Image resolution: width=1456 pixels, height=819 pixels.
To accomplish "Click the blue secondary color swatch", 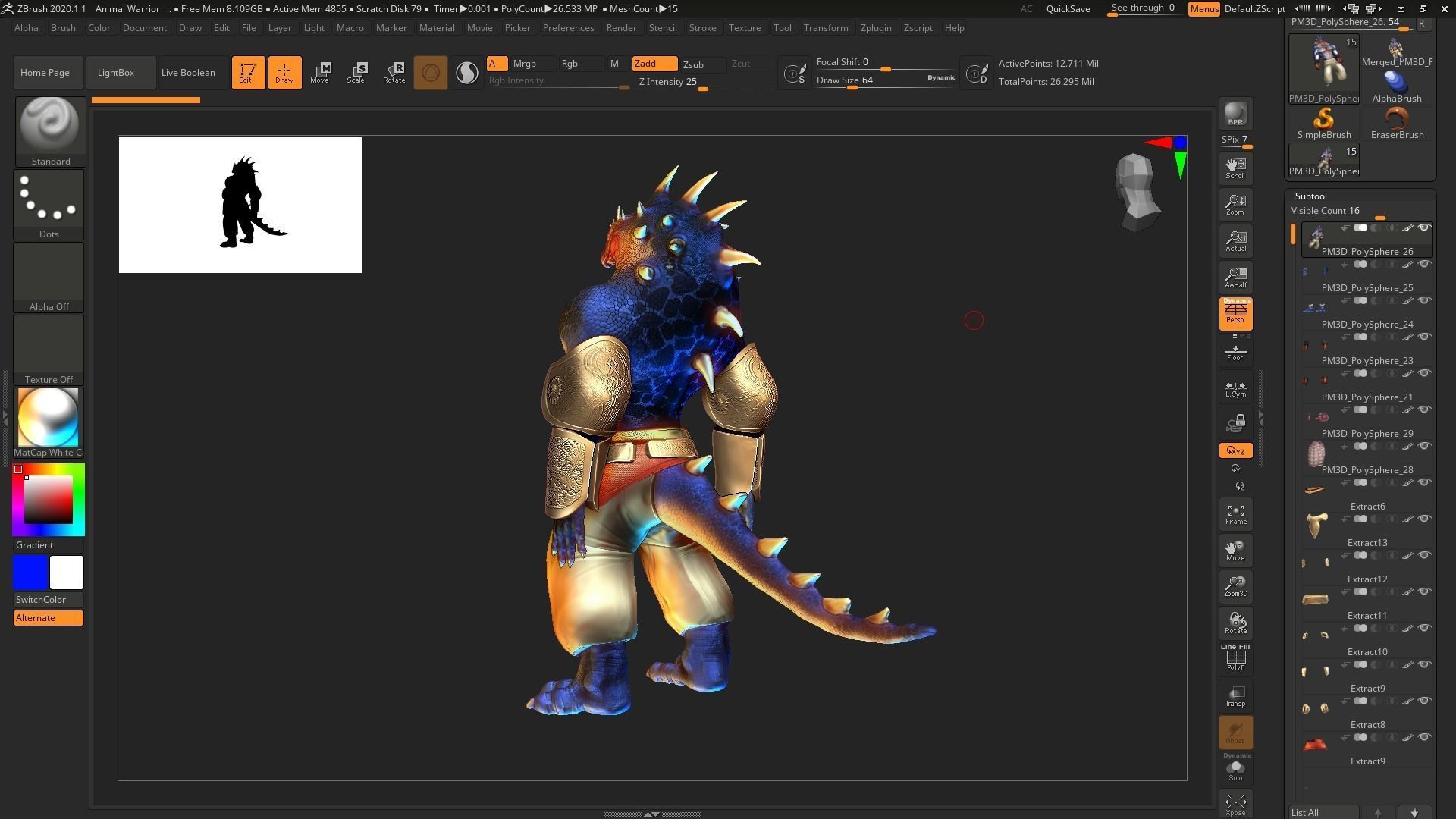I will (30, 573).
